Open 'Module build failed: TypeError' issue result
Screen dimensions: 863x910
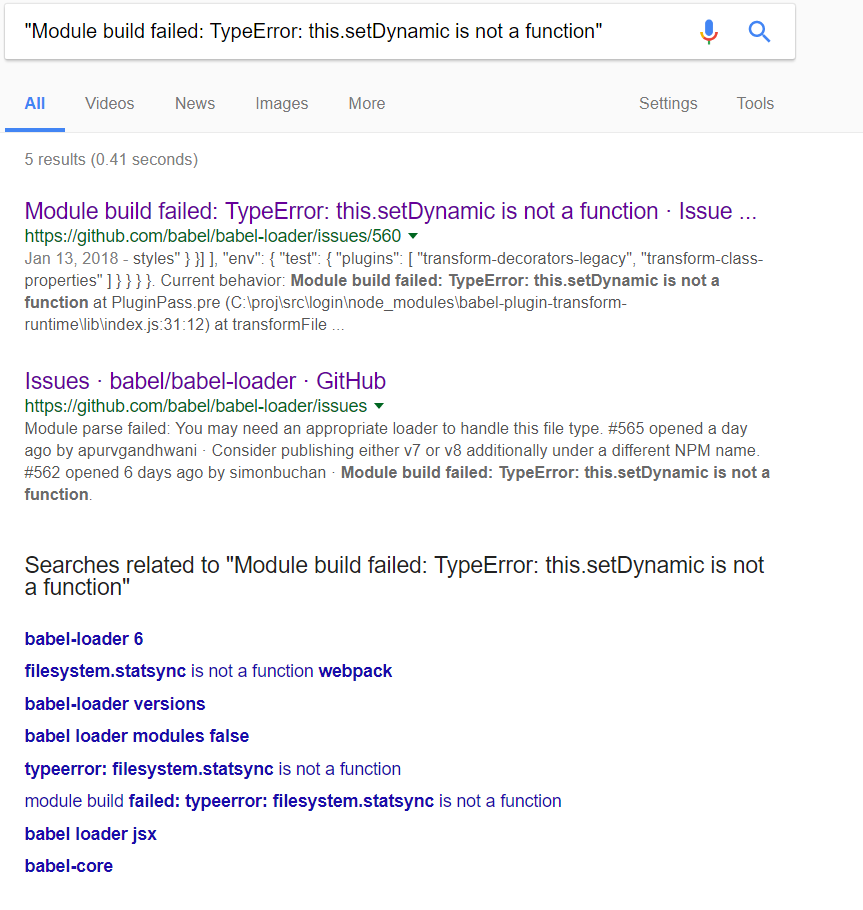point(391,211)
